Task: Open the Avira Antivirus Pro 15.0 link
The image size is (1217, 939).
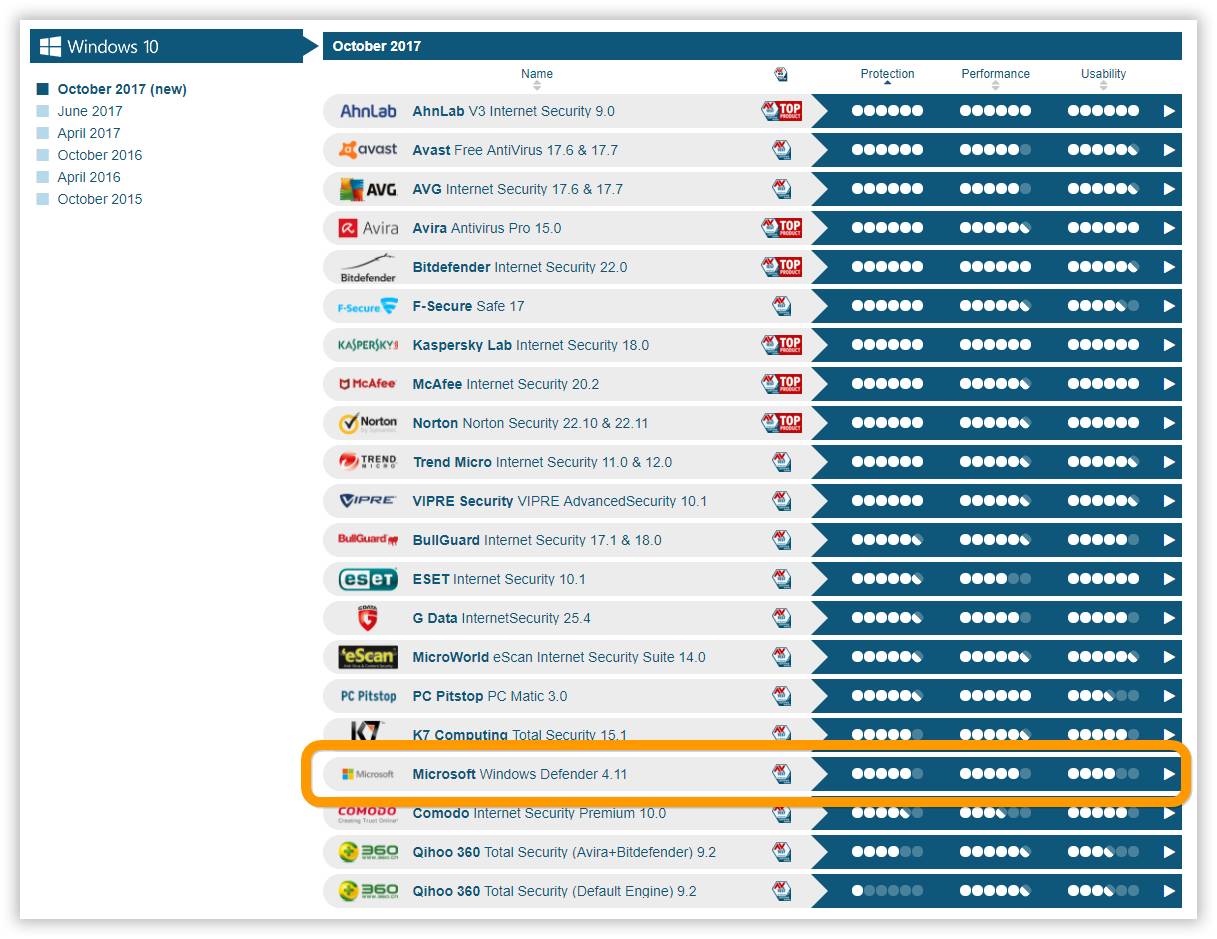Action: point(487,228)
